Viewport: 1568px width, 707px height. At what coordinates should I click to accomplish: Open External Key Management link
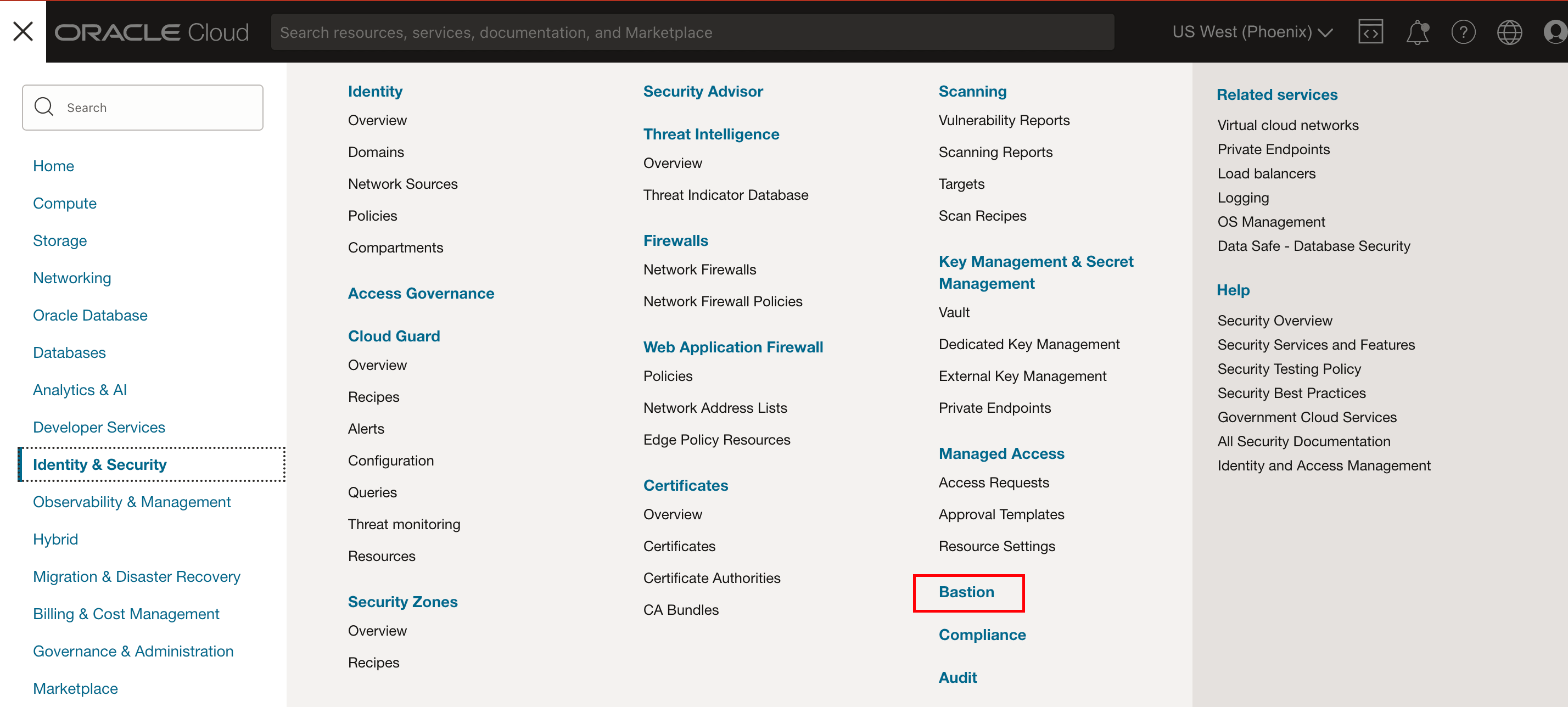pyautogui.click(x=1023, y=376)
